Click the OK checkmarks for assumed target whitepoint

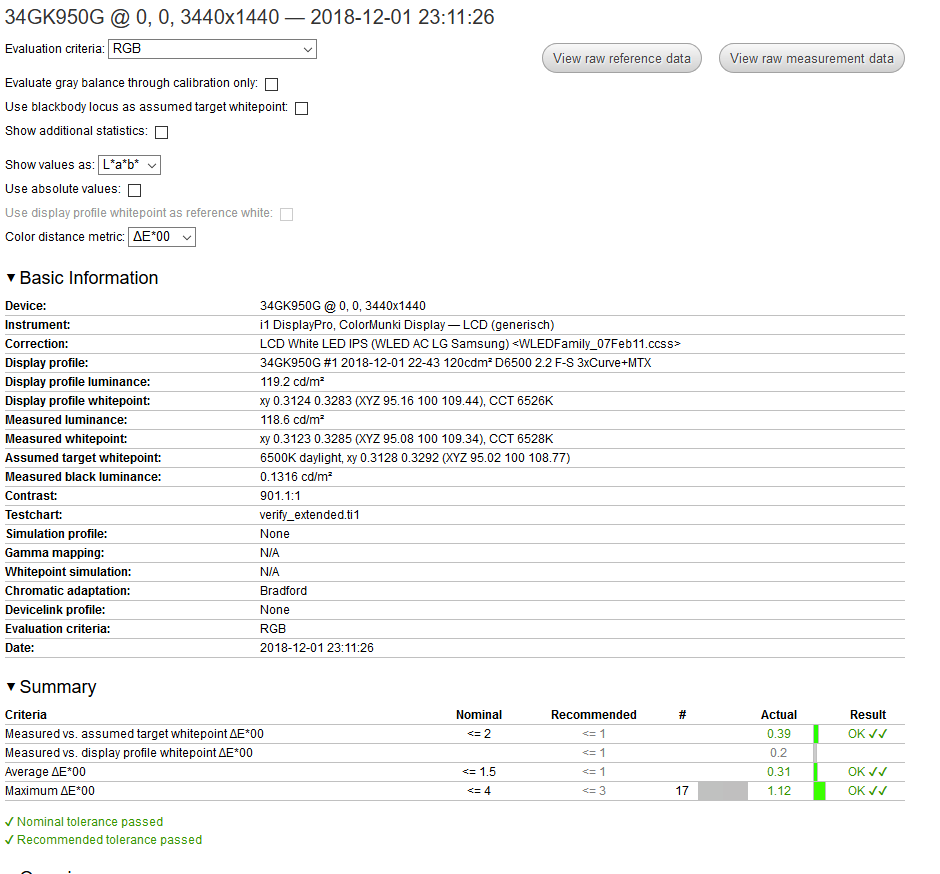pyautogui.click(x=867, y=734)
